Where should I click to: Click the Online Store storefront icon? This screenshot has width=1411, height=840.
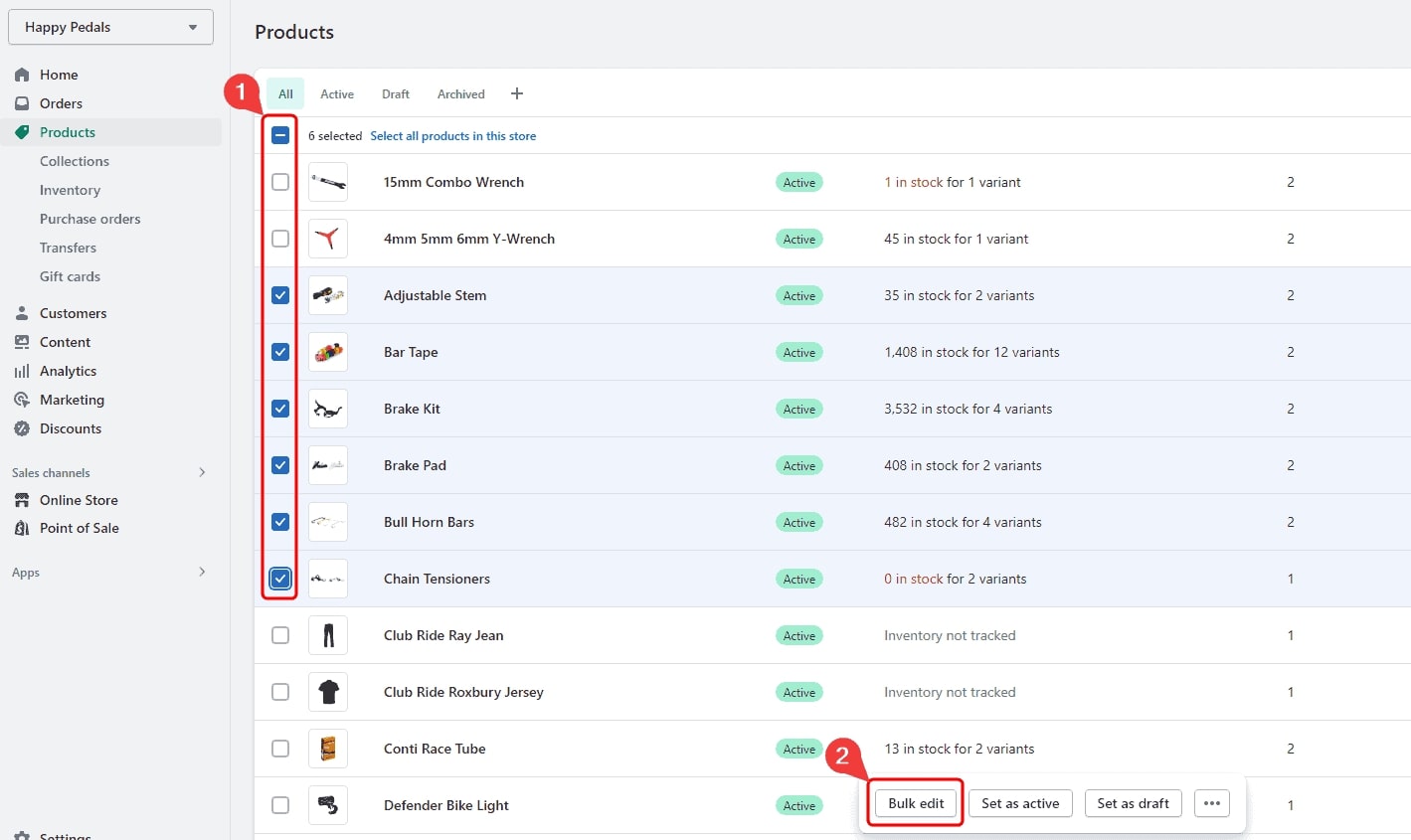(22, 500)
